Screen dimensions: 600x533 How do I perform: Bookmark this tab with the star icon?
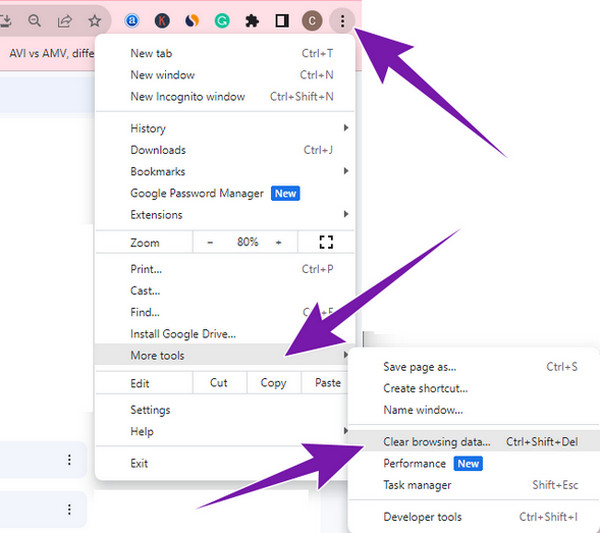[95, 21]
